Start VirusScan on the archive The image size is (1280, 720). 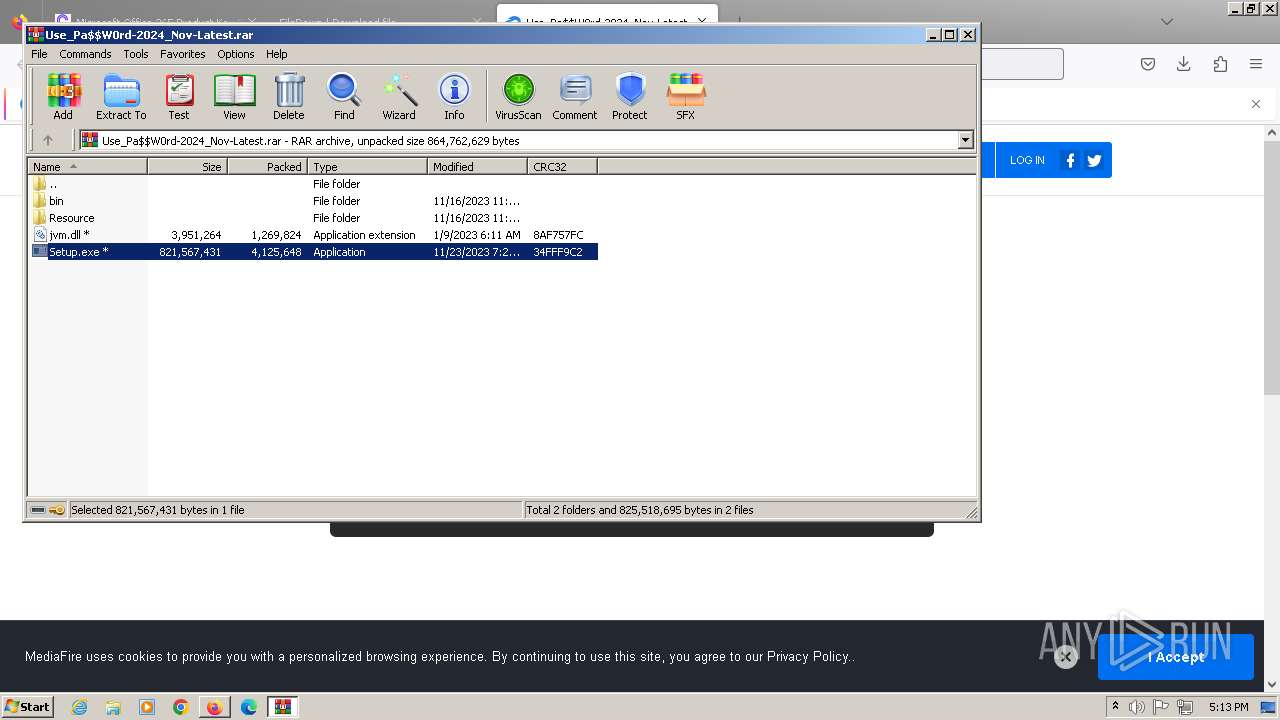pos(518,97)
